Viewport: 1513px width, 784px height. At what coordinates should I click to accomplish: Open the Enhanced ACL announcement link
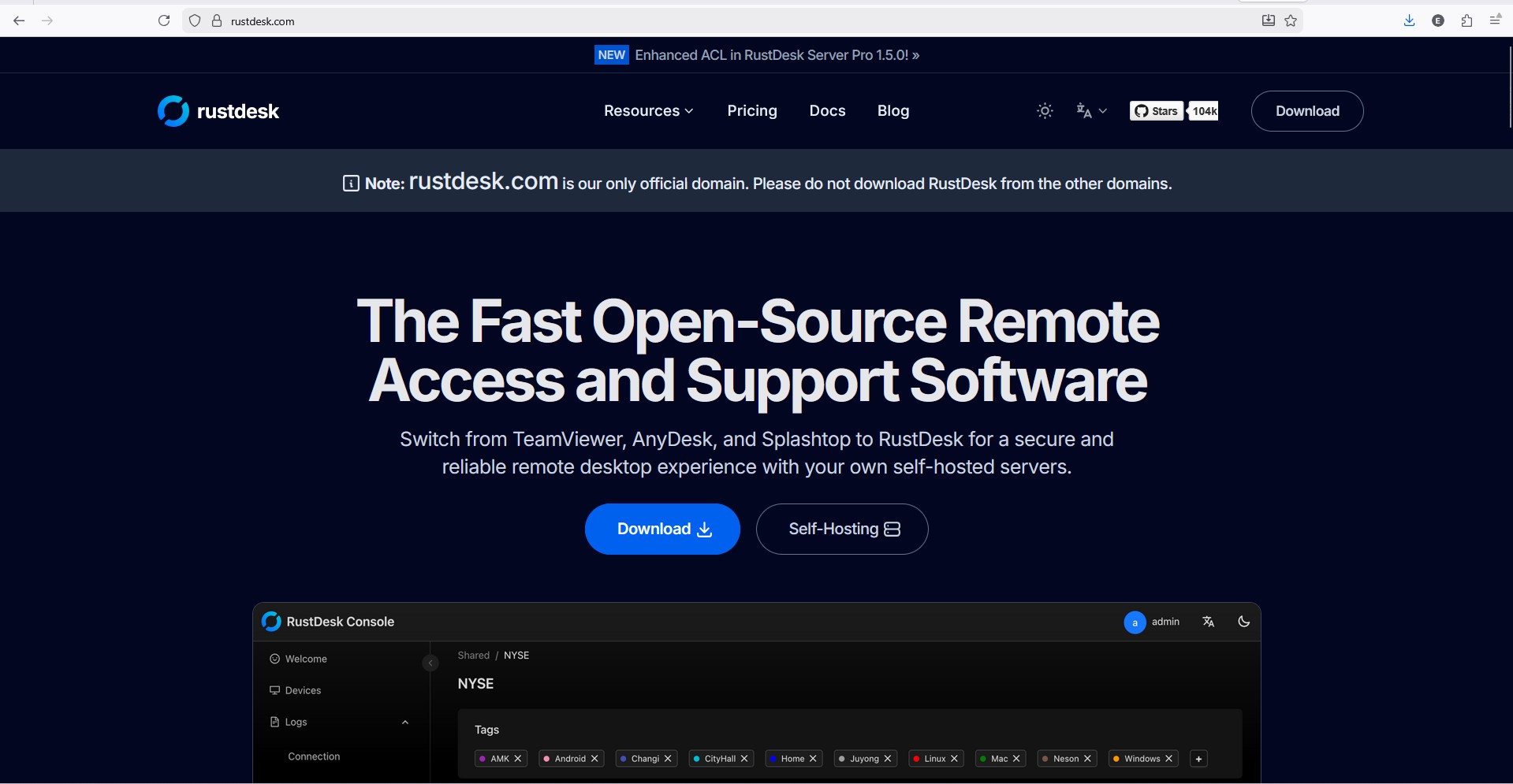click(777, 54)
